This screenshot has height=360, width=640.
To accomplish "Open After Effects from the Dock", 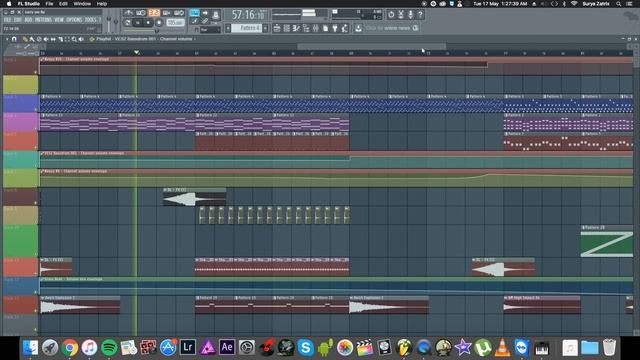I will tap(227, 347).
